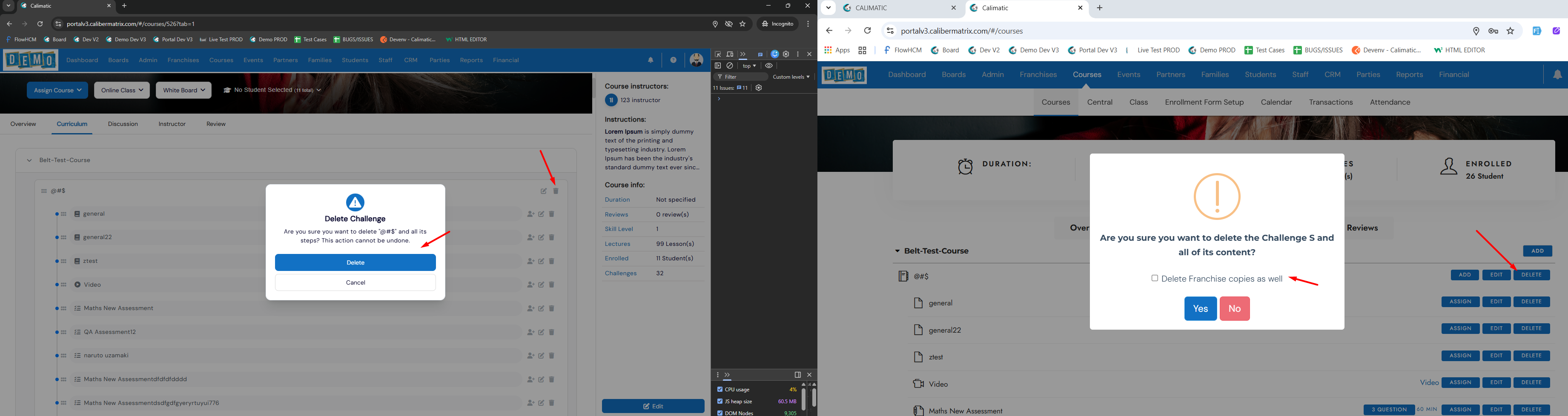
Task: Open DevTools settings gear icon
Action: point(786,54)
